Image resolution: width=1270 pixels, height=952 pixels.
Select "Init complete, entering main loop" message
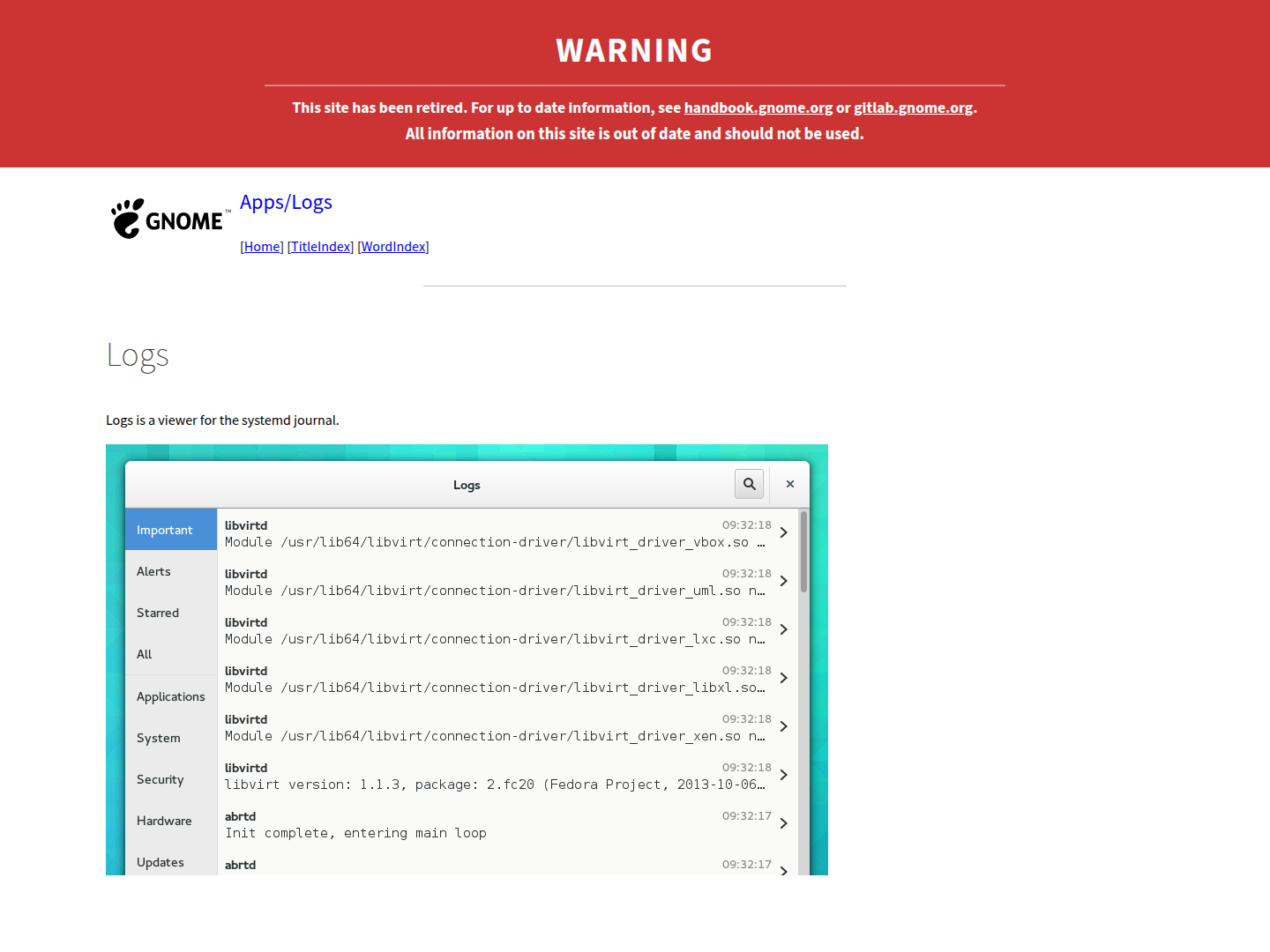pos(355,833)
